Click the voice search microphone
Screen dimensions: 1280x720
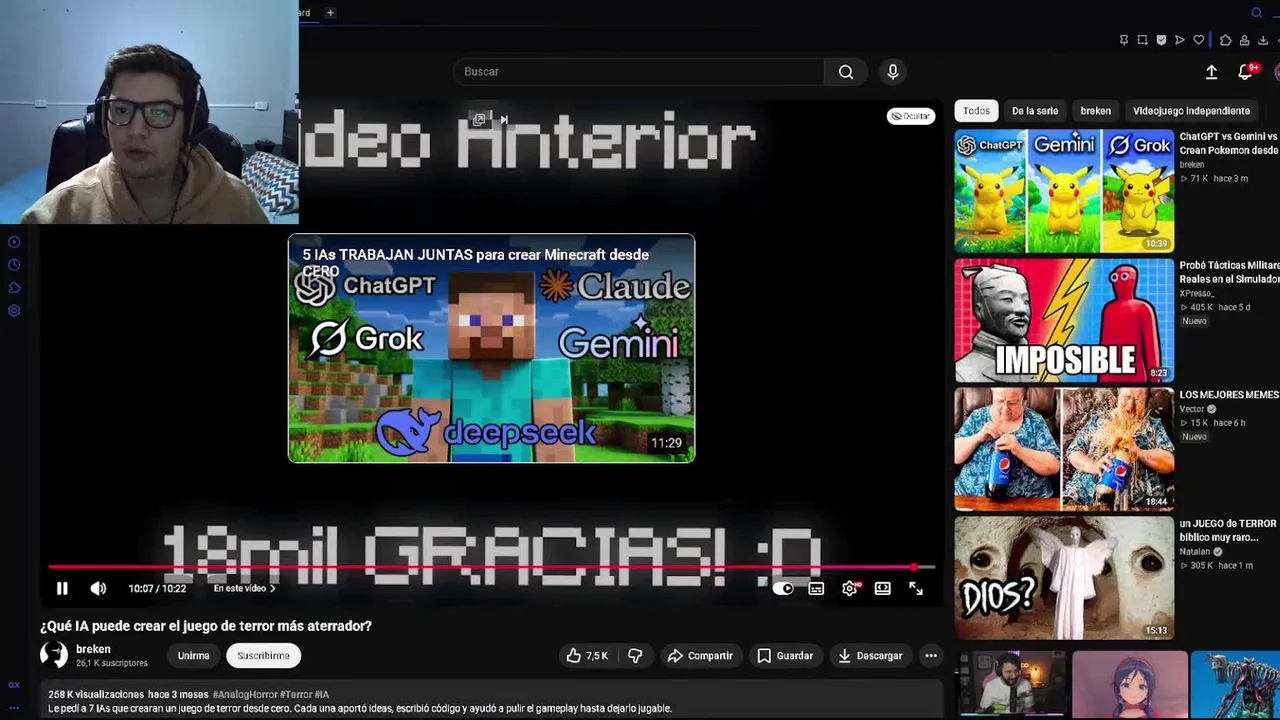(893, 72)
